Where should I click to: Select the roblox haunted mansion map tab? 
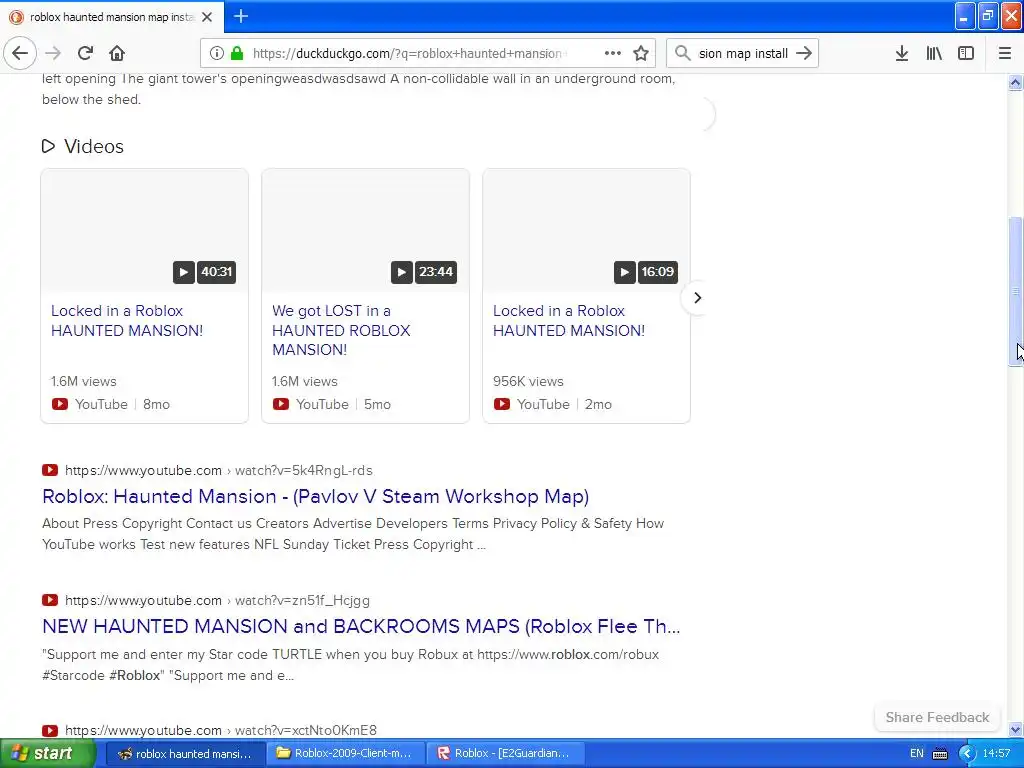tap(112, 17)
